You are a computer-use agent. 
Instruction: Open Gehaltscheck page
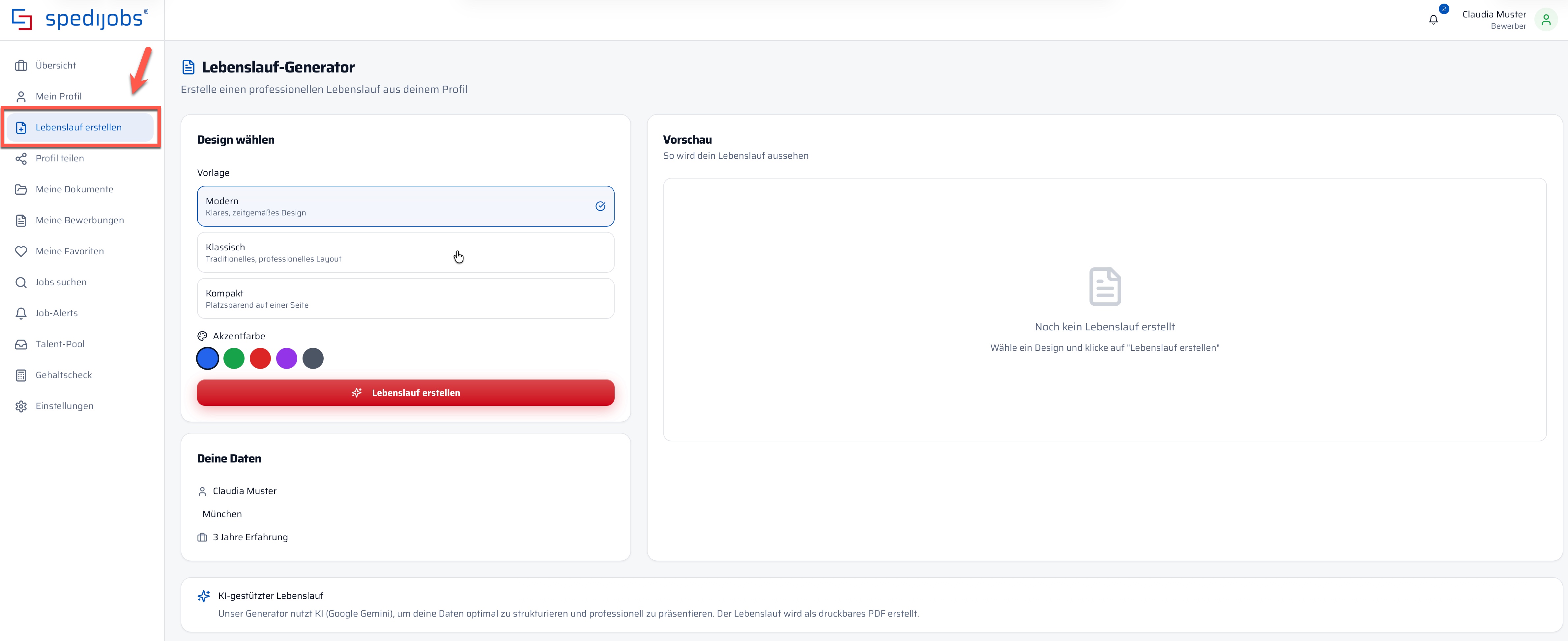80,375
